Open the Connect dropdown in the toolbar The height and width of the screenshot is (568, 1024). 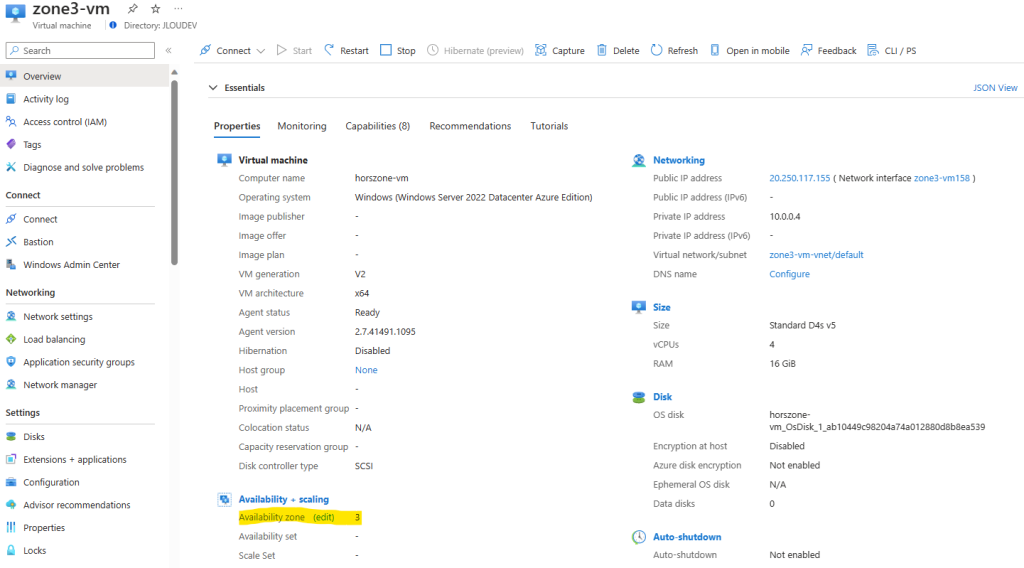click(232, 50)
